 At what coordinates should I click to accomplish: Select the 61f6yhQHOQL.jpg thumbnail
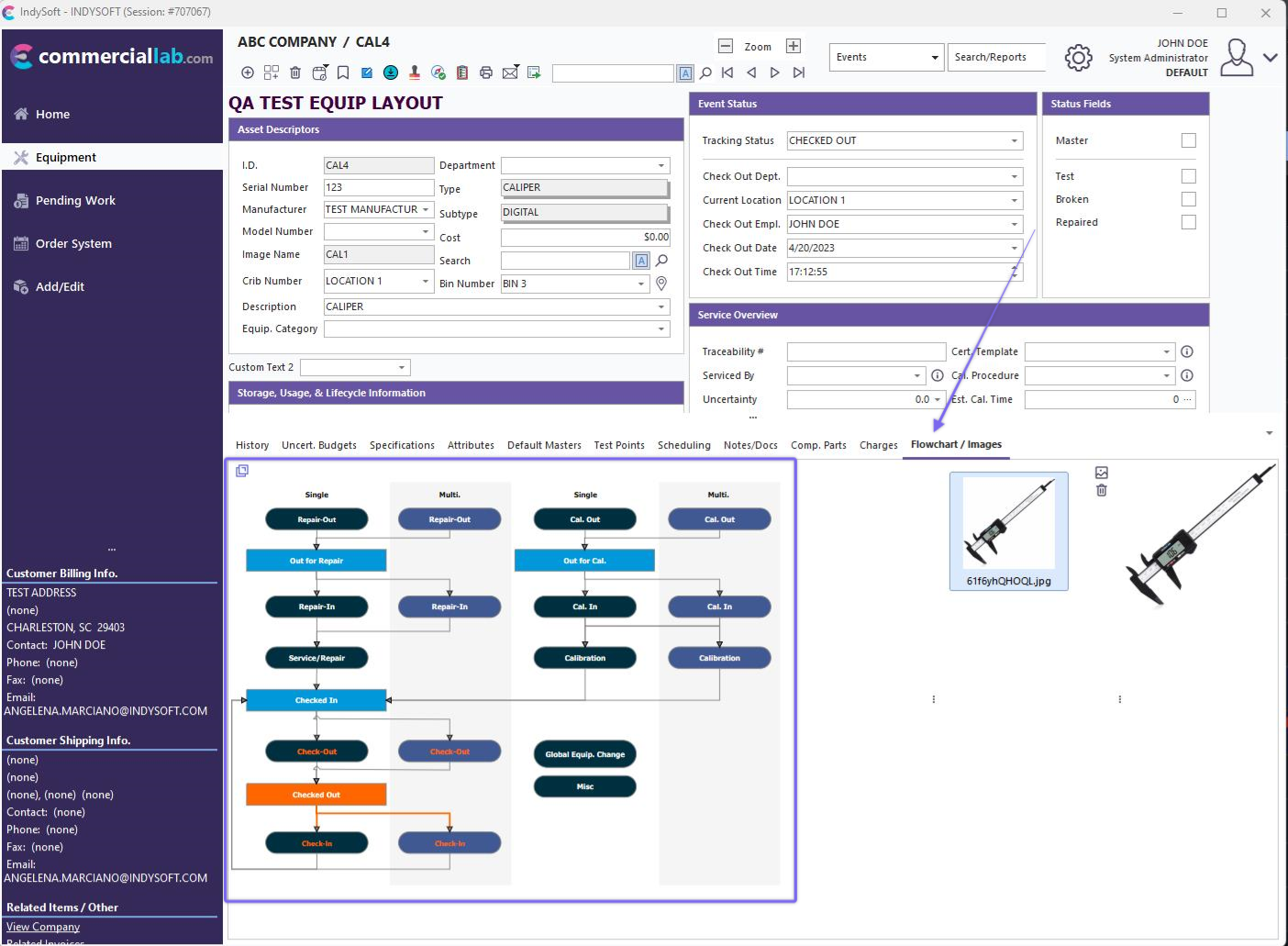coord(1008,531)
